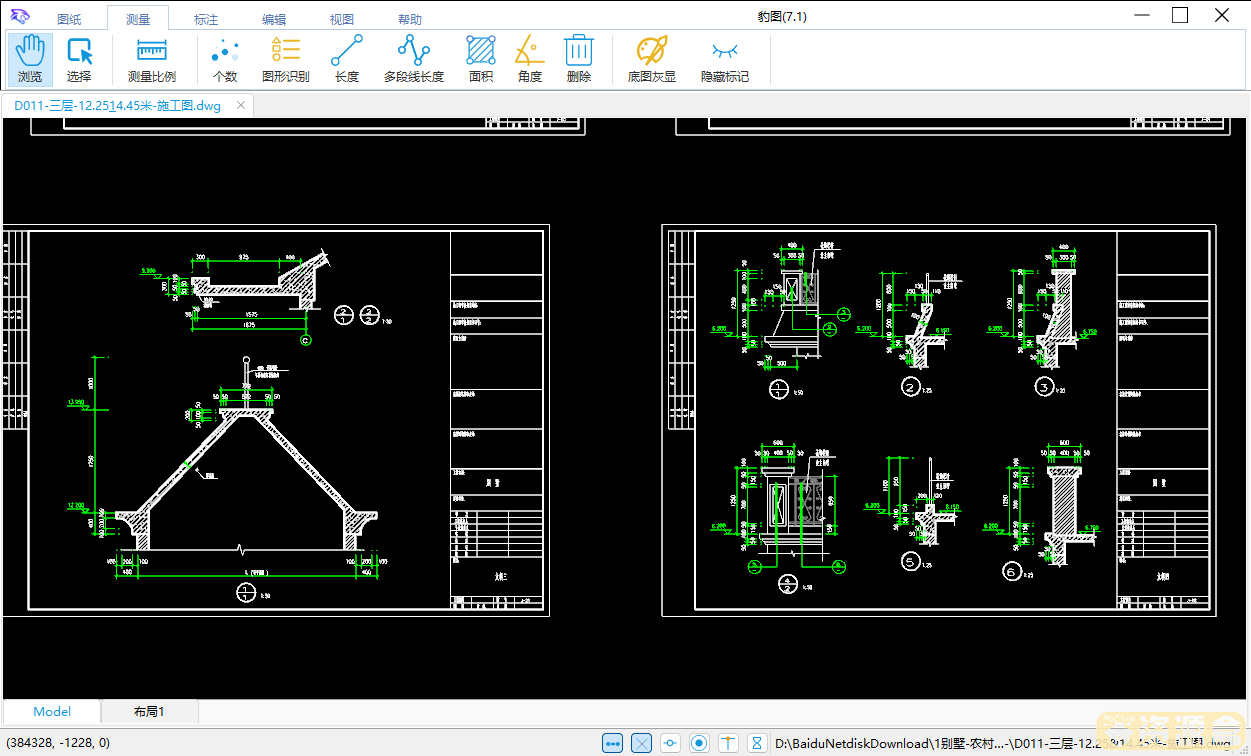The height and width of the screenshot is (756, 1251).
Task: Click the 豹图(7.1) window title
Action: tap(782, 16)
